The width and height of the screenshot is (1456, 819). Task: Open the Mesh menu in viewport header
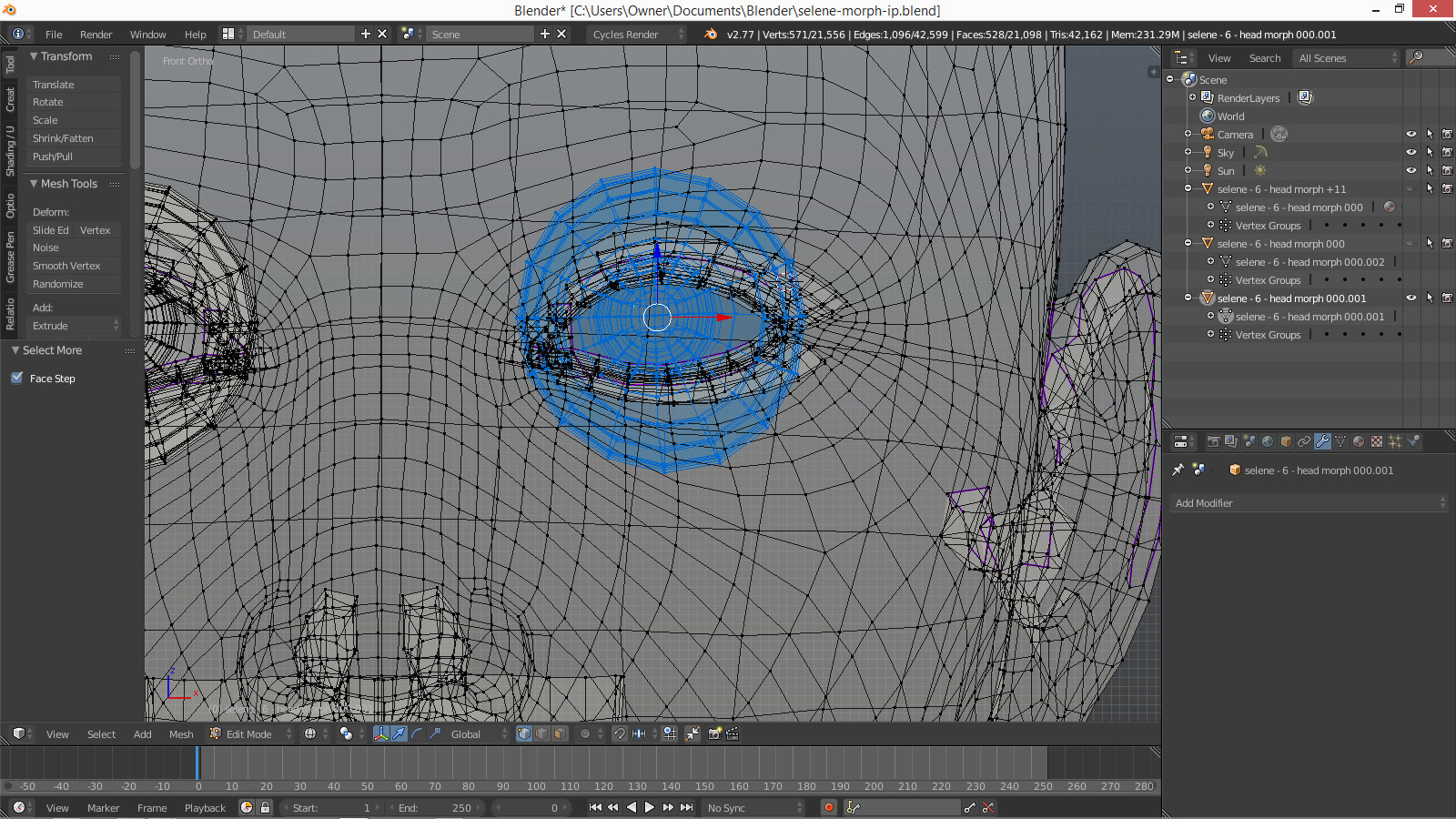[181, 733]
